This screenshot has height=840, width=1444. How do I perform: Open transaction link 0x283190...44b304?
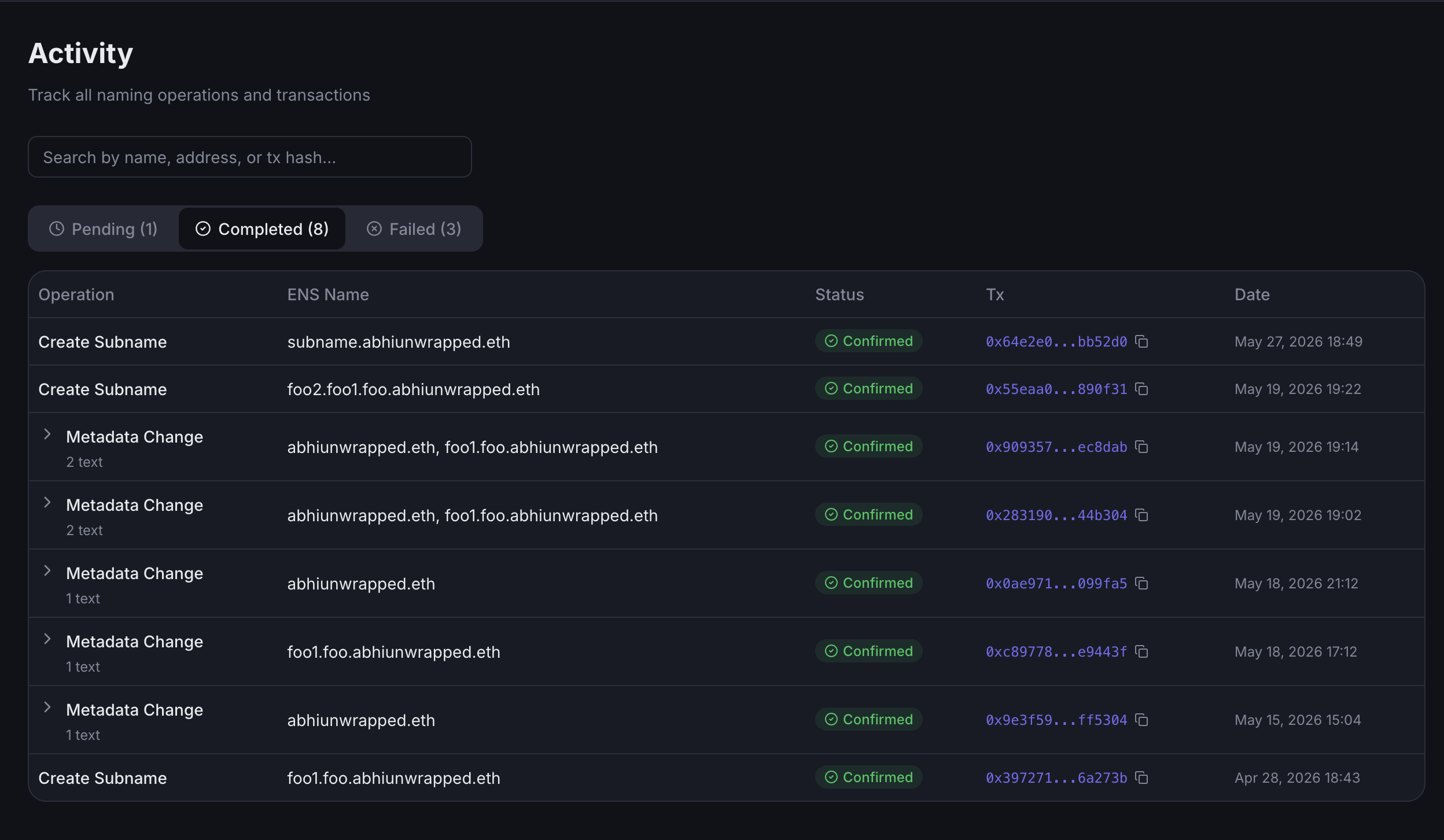1056,515
